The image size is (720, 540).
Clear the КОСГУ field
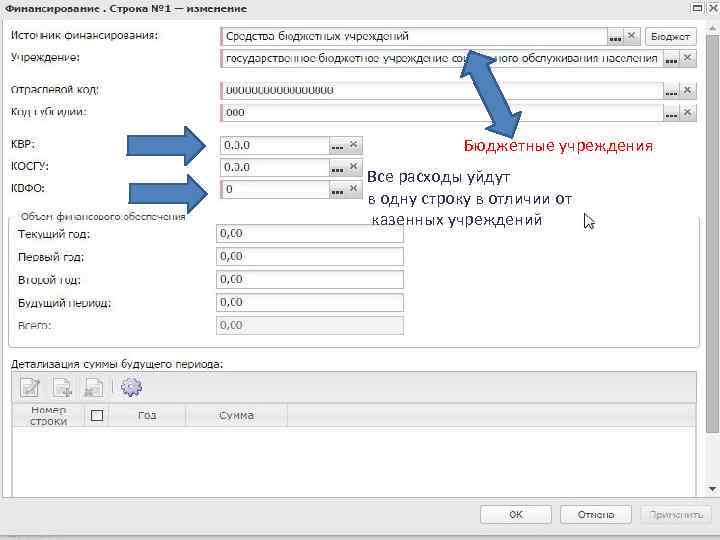click(x=354, y=167)
